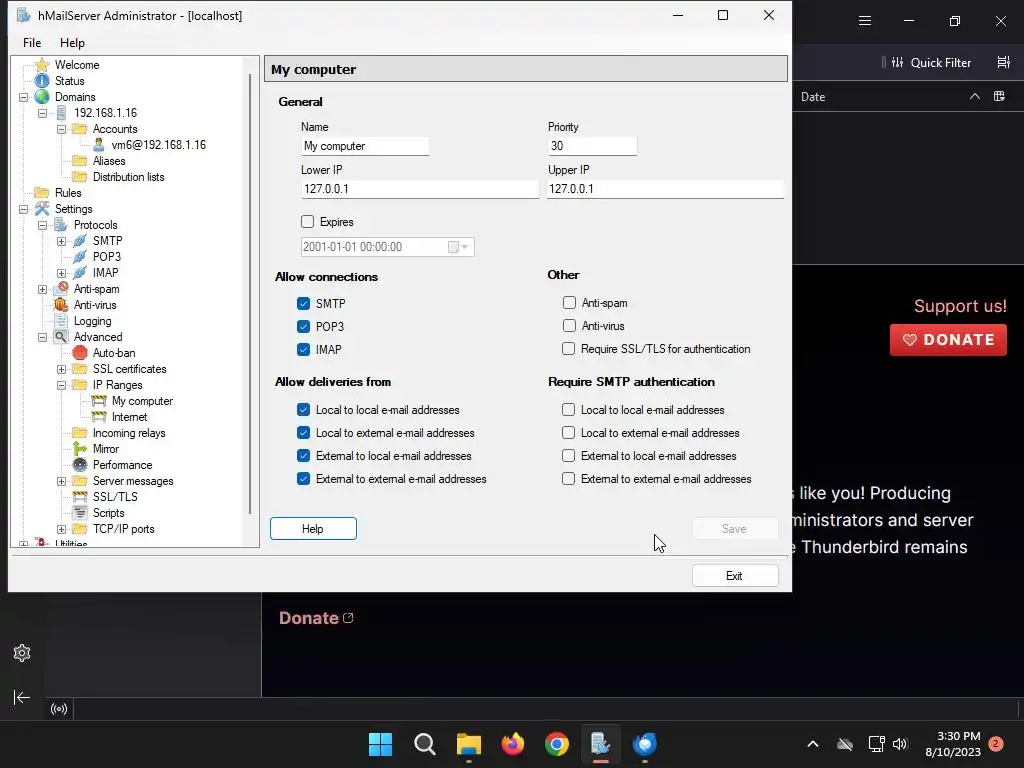Image resolution: width=1024 pixels, height=768 pixels.
Task: Click the POP3 protocol icon
Action: click(80, 257)
